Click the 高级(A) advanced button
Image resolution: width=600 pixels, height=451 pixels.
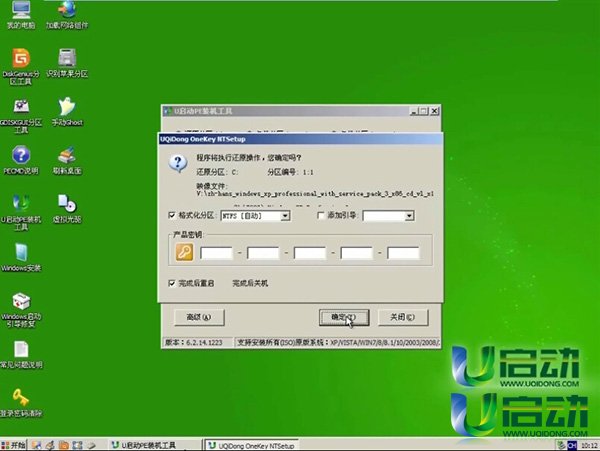(x=199, y=317)
